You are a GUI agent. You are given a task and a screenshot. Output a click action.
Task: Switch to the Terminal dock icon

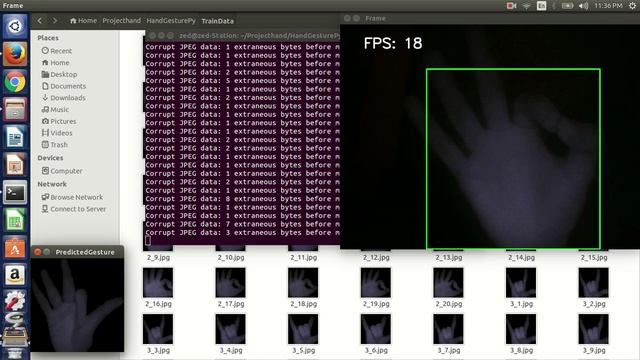pyautogui.click(x=15, y=193)
